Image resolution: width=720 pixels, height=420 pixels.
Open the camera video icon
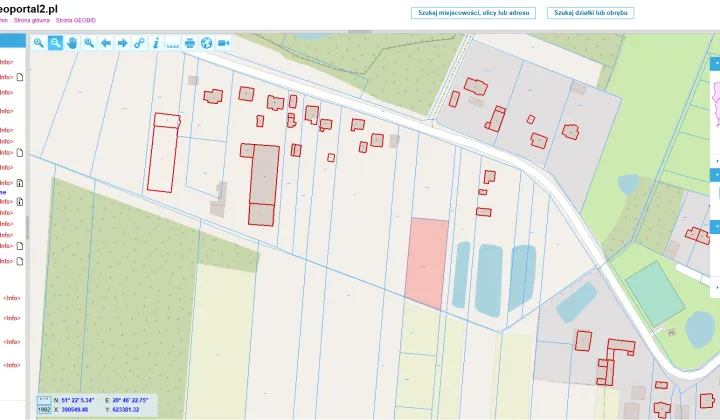[x=223, y=43]
